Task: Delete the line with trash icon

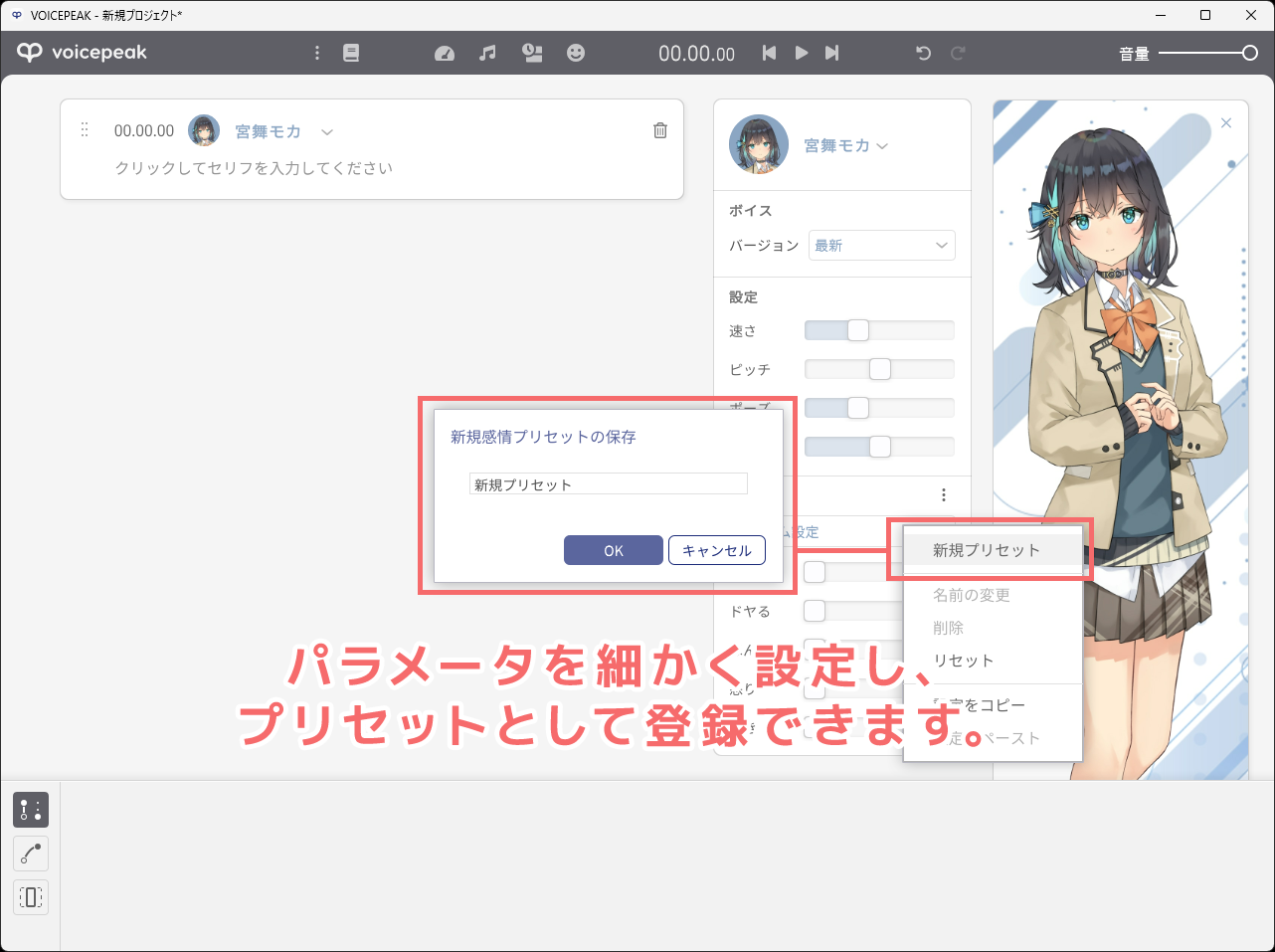Action: (660, 130)
